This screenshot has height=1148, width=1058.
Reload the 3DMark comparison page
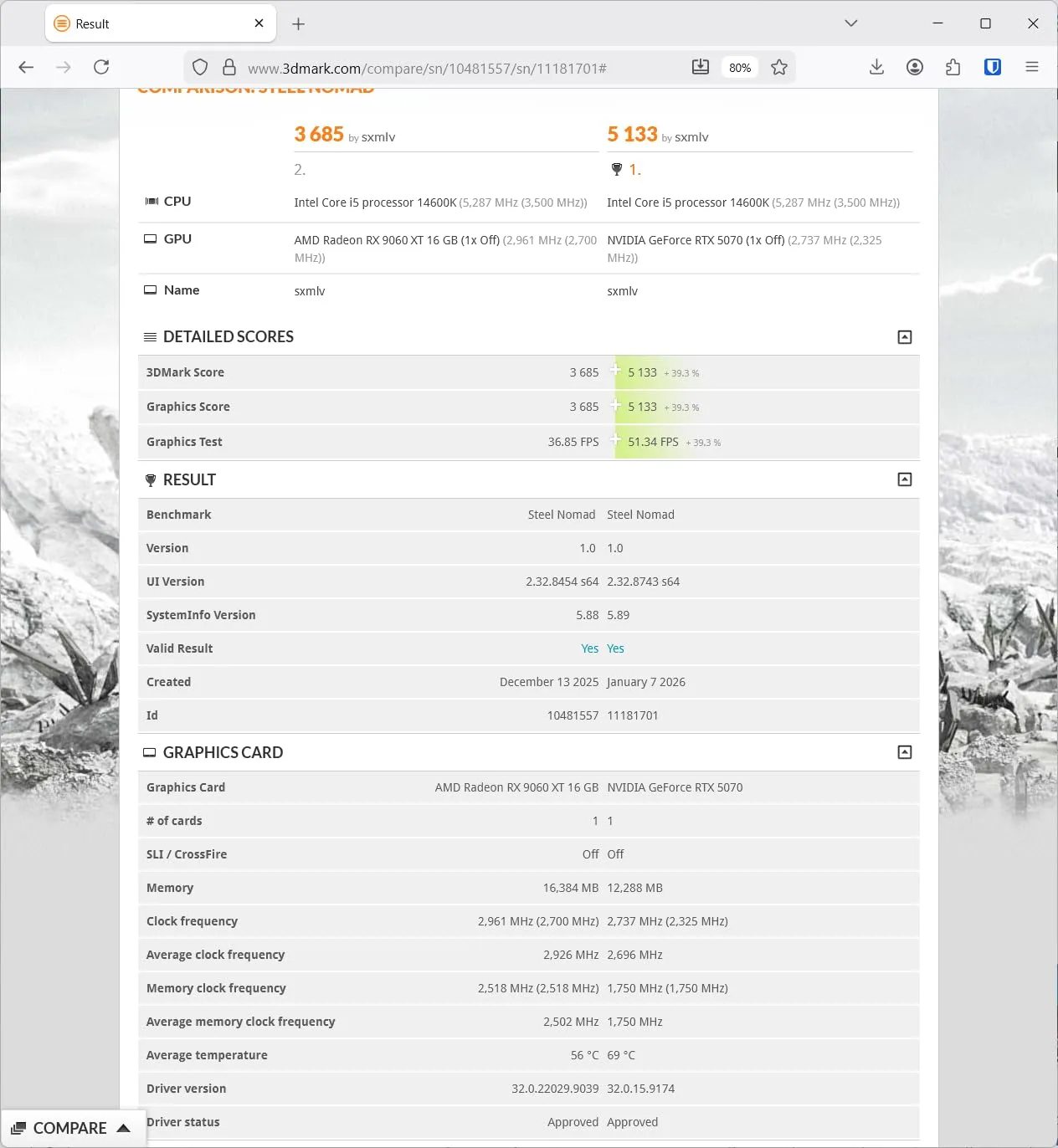coord(101,67)
